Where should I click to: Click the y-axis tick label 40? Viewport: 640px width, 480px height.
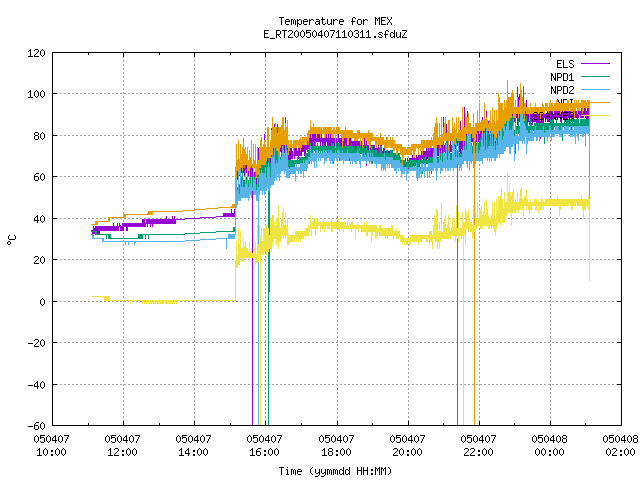tap(39, 219)
